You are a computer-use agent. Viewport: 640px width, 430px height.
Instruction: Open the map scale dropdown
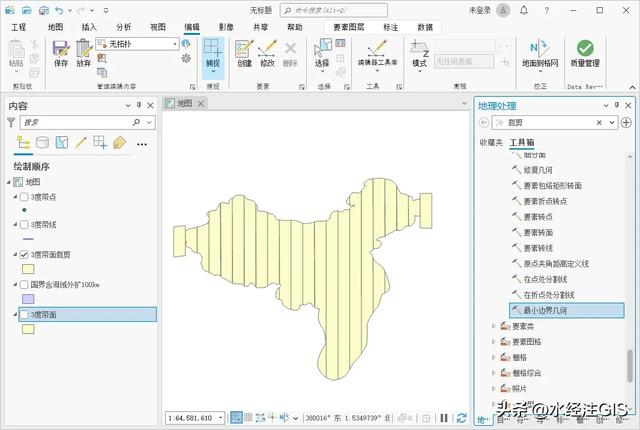point(221,418)
